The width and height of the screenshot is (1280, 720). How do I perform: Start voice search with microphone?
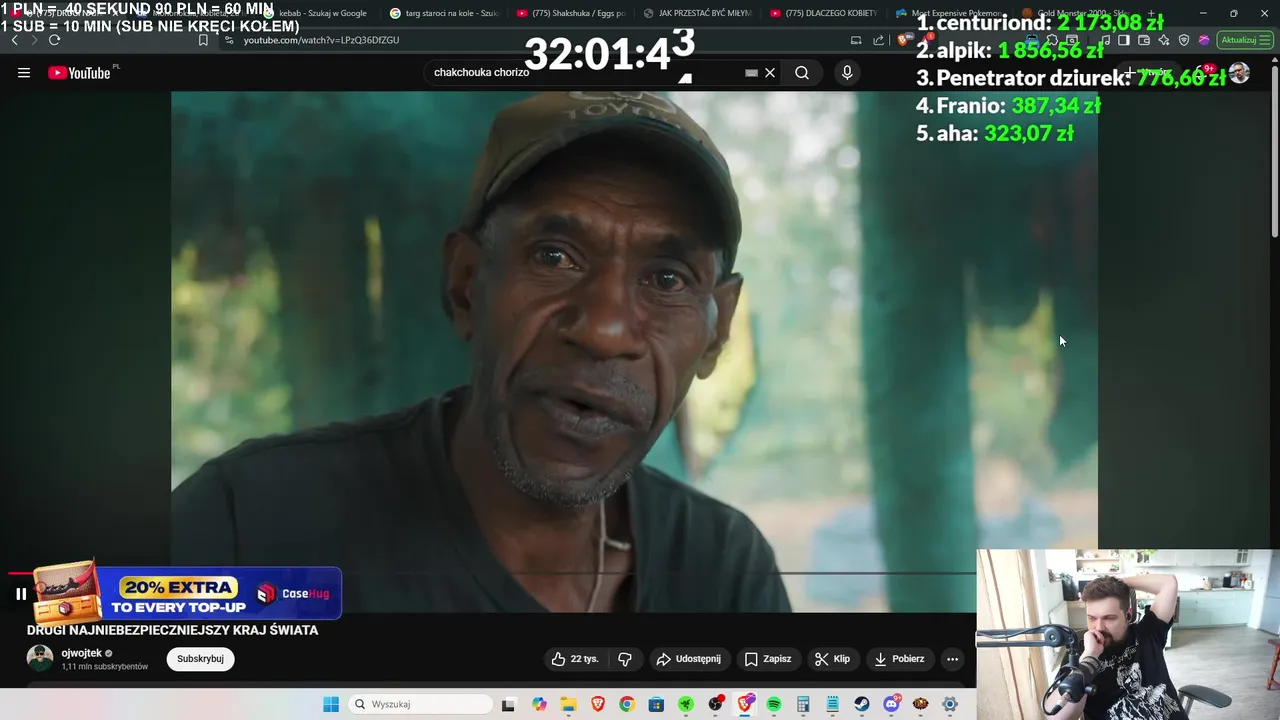[847, 73]
